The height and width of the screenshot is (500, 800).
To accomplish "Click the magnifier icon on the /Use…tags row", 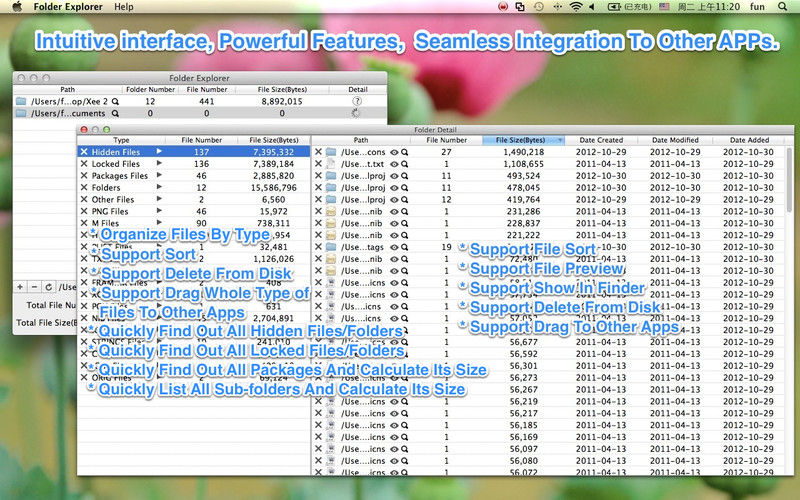I will coord(405,247).
